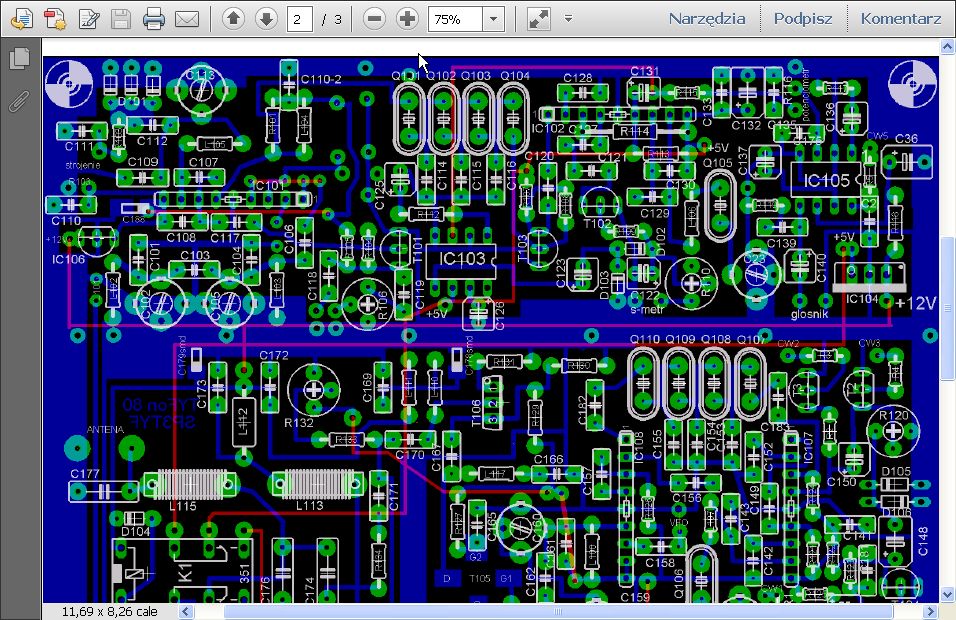Send file by email envelope icon
The width and height of the screenshot is (956, 620).
(186, 19)
